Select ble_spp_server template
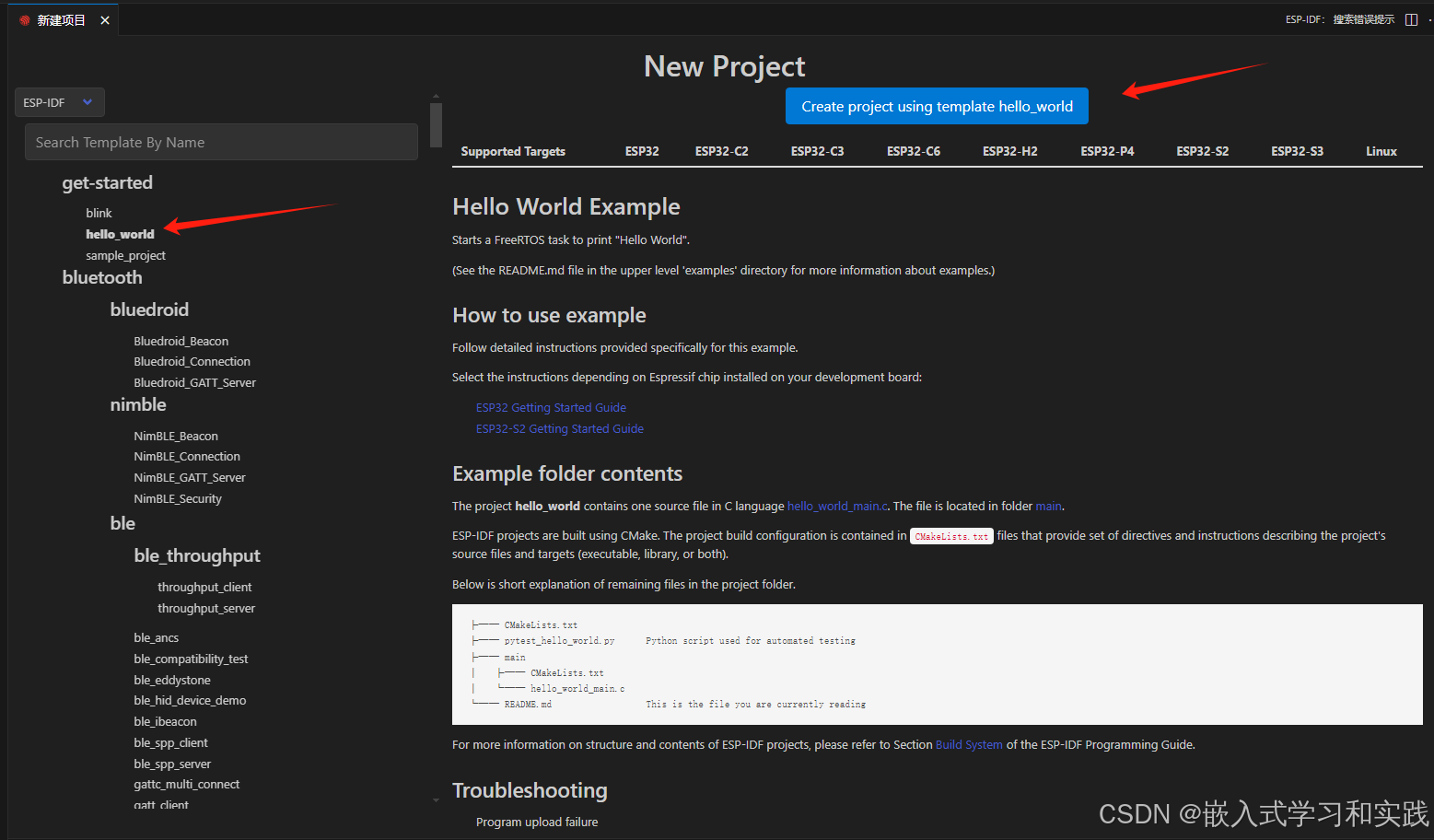 172,764
